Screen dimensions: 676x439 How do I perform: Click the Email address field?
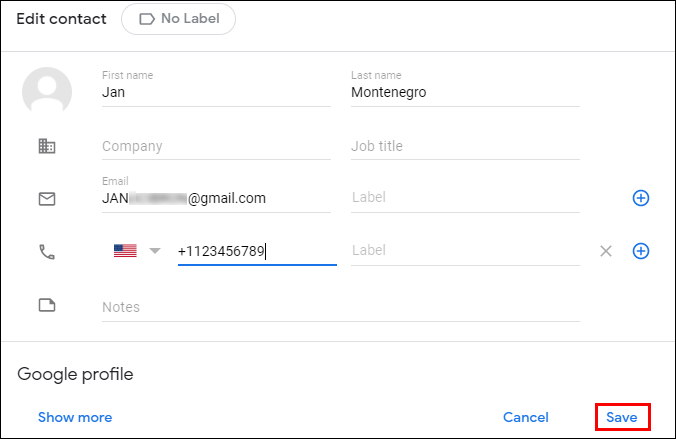click(x=215, y=198)
